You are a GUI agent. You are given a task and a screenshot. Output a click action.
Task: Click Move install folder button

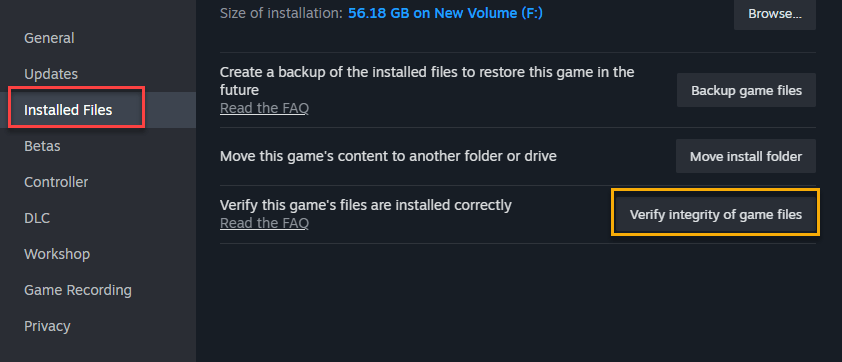point(746,156)
